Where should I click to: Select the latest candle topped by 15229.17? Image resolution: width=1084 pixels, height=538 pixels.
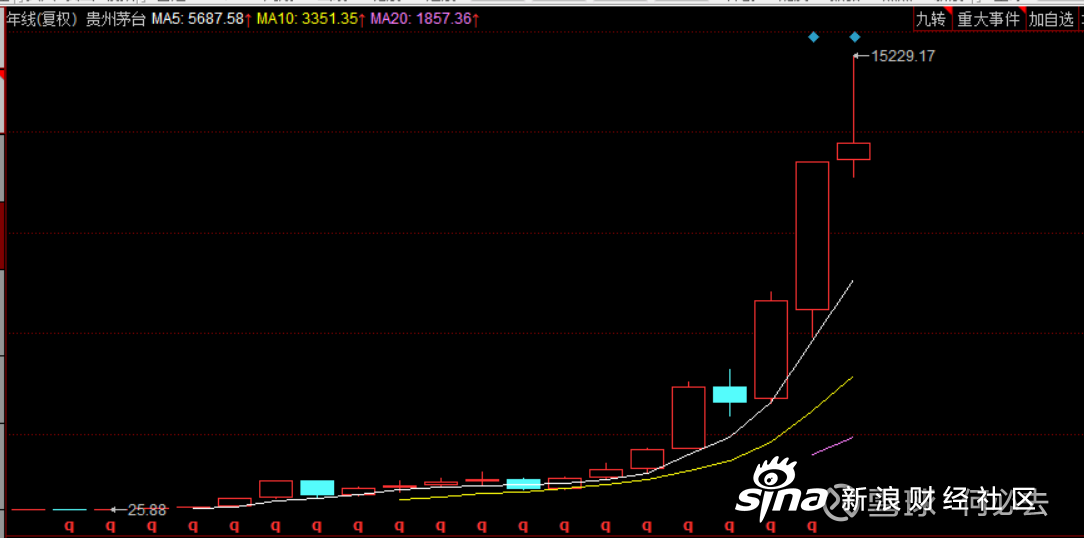[x=854, y=151]
